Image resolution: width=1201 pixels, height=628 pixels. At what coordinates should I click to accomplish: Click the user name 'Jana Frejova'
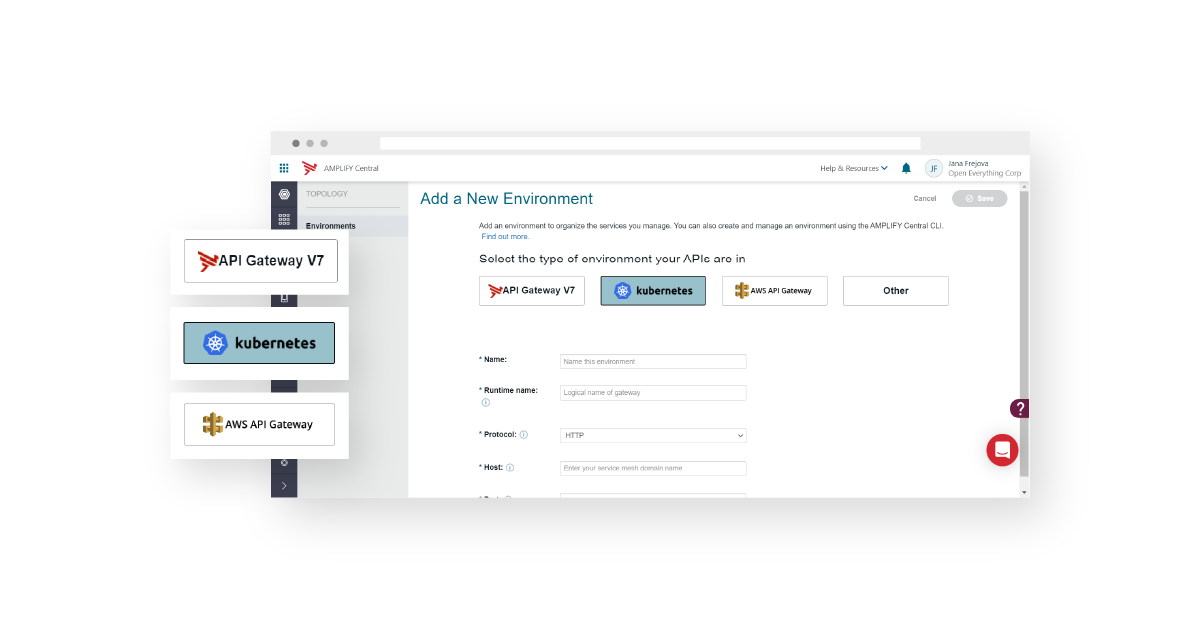(x=968, y=163)
